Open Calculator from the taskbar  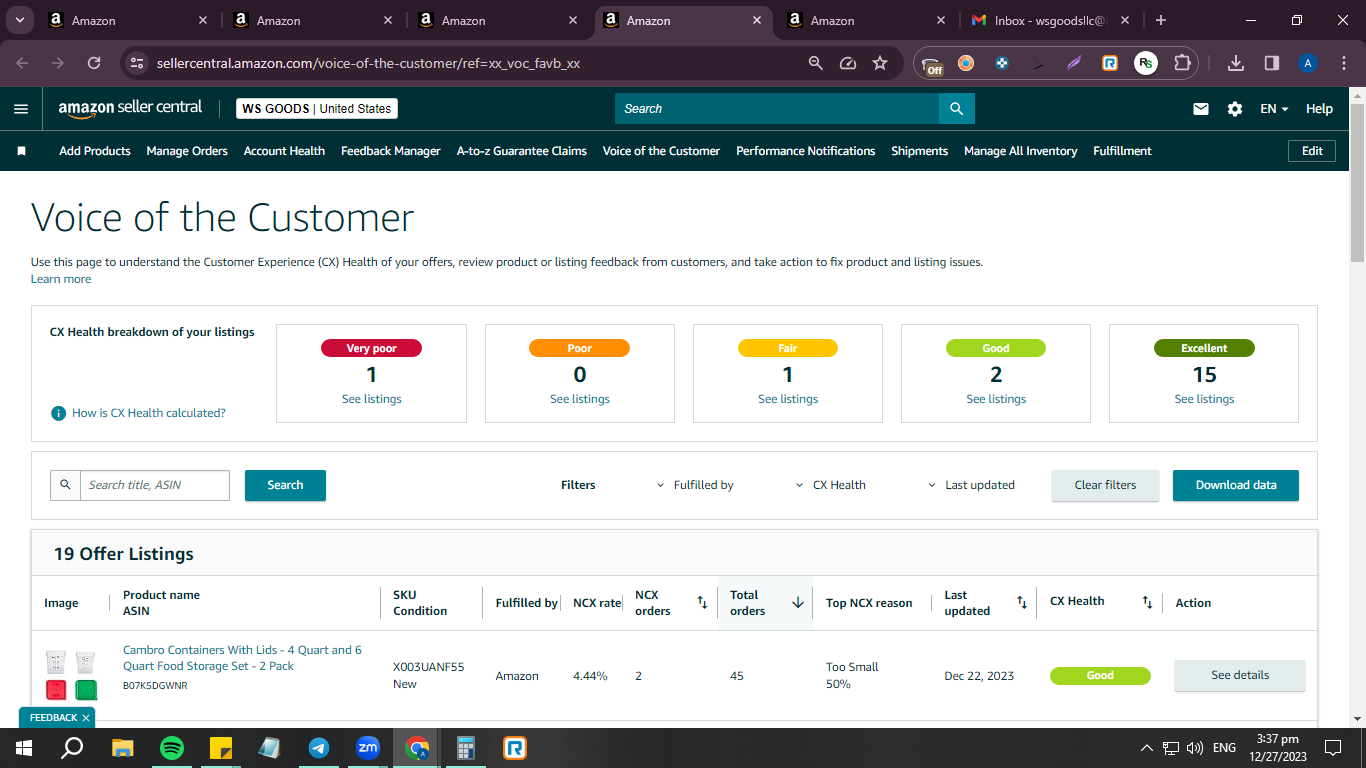point(466,748)
